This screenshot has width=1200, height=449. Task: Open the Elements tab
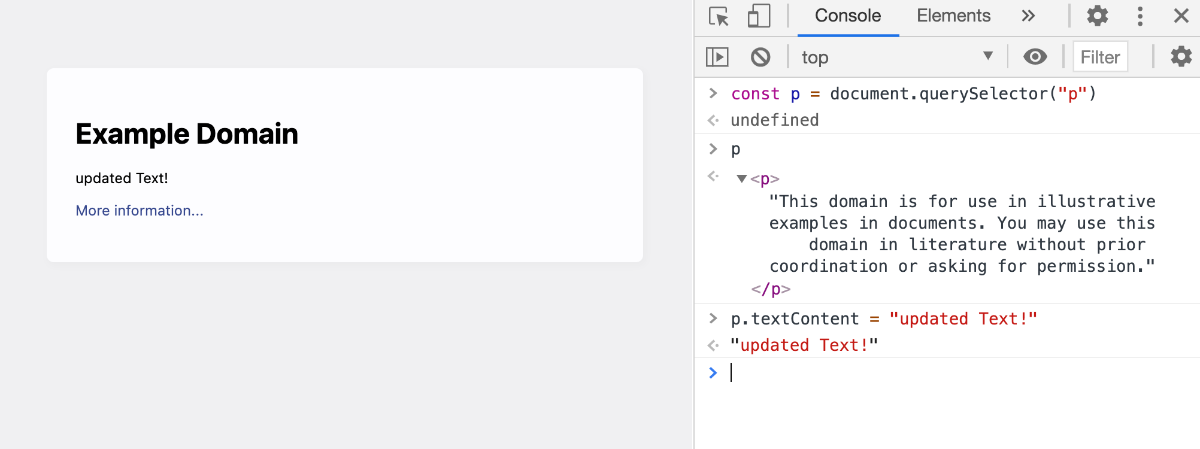pyautogui.click(x=953, y=16)
